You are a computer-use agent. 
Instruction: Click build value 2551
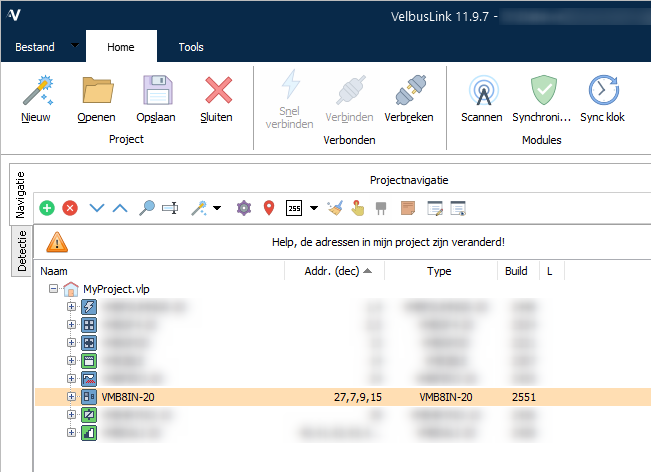tap(524, 397)
